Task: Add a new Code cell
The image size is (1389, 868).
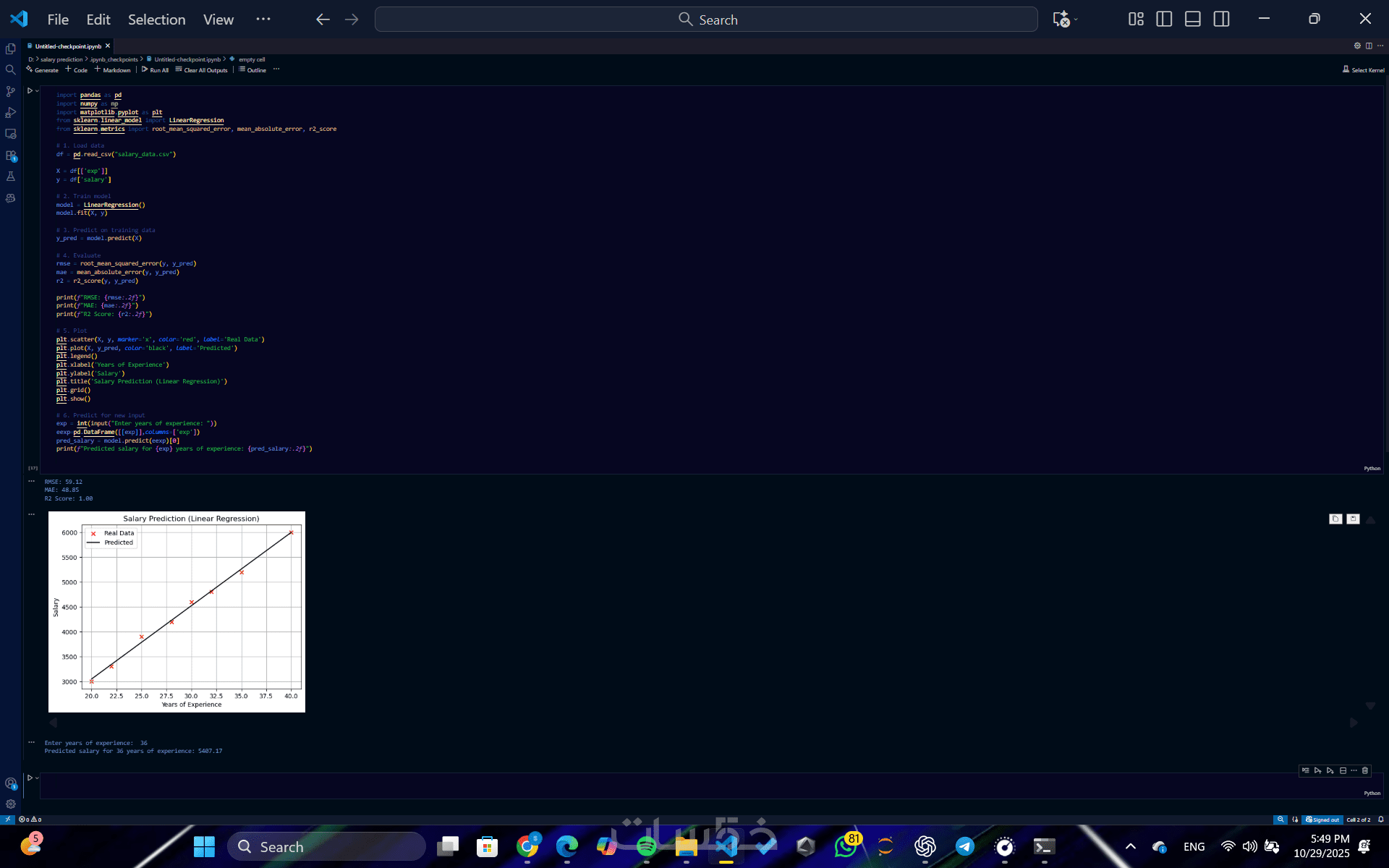Action: (76, 70)
